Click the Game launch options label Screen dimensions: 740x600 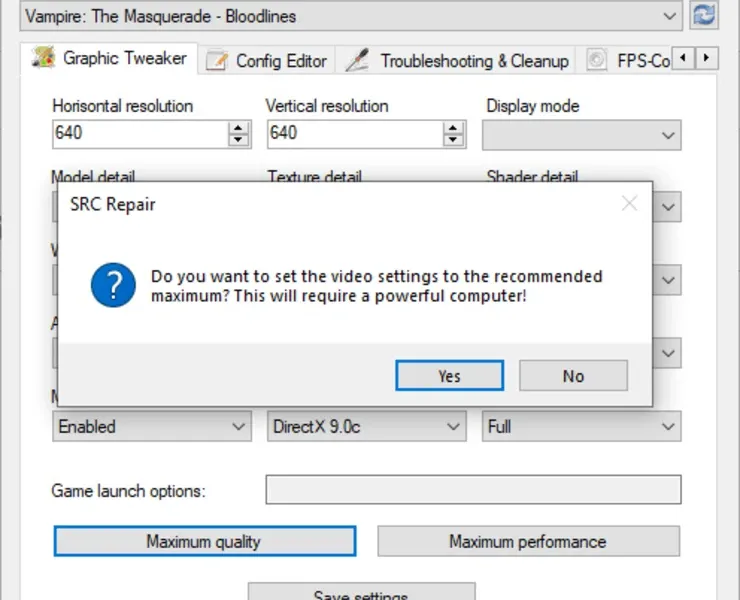point(128,491)
